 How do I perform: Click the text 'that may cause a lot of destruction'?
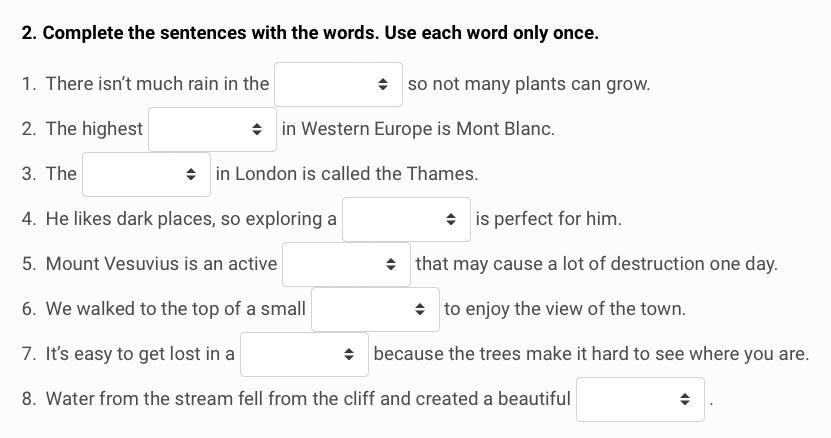click(596, 264)
